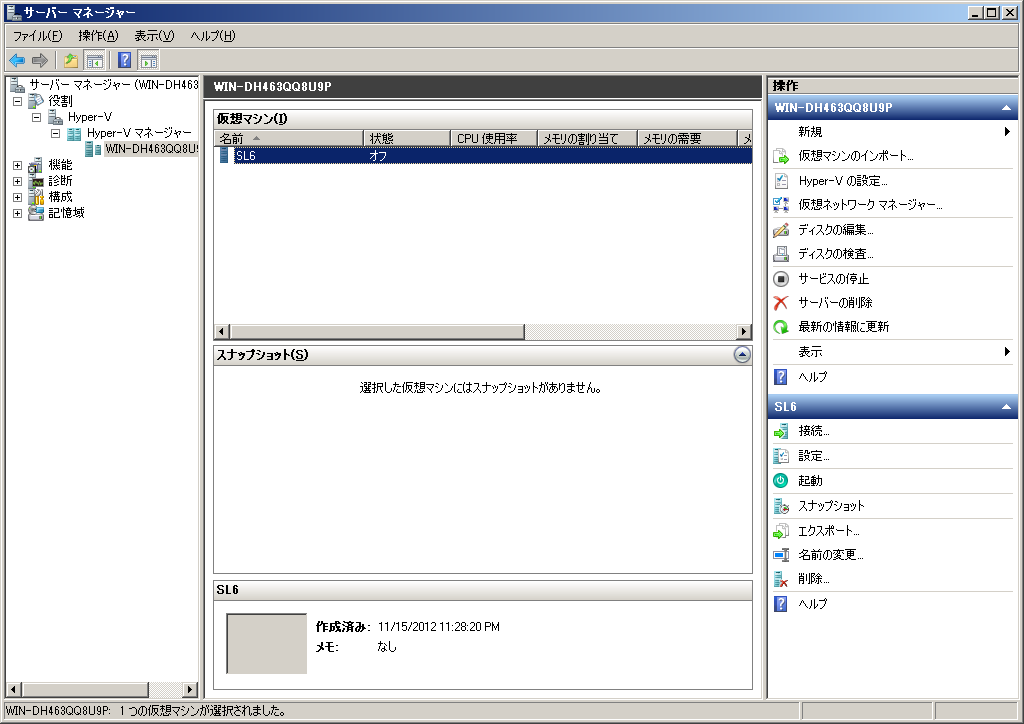Click the green 最新の情報に更新 icon
1024x724 pixels.
coord(781,327)
